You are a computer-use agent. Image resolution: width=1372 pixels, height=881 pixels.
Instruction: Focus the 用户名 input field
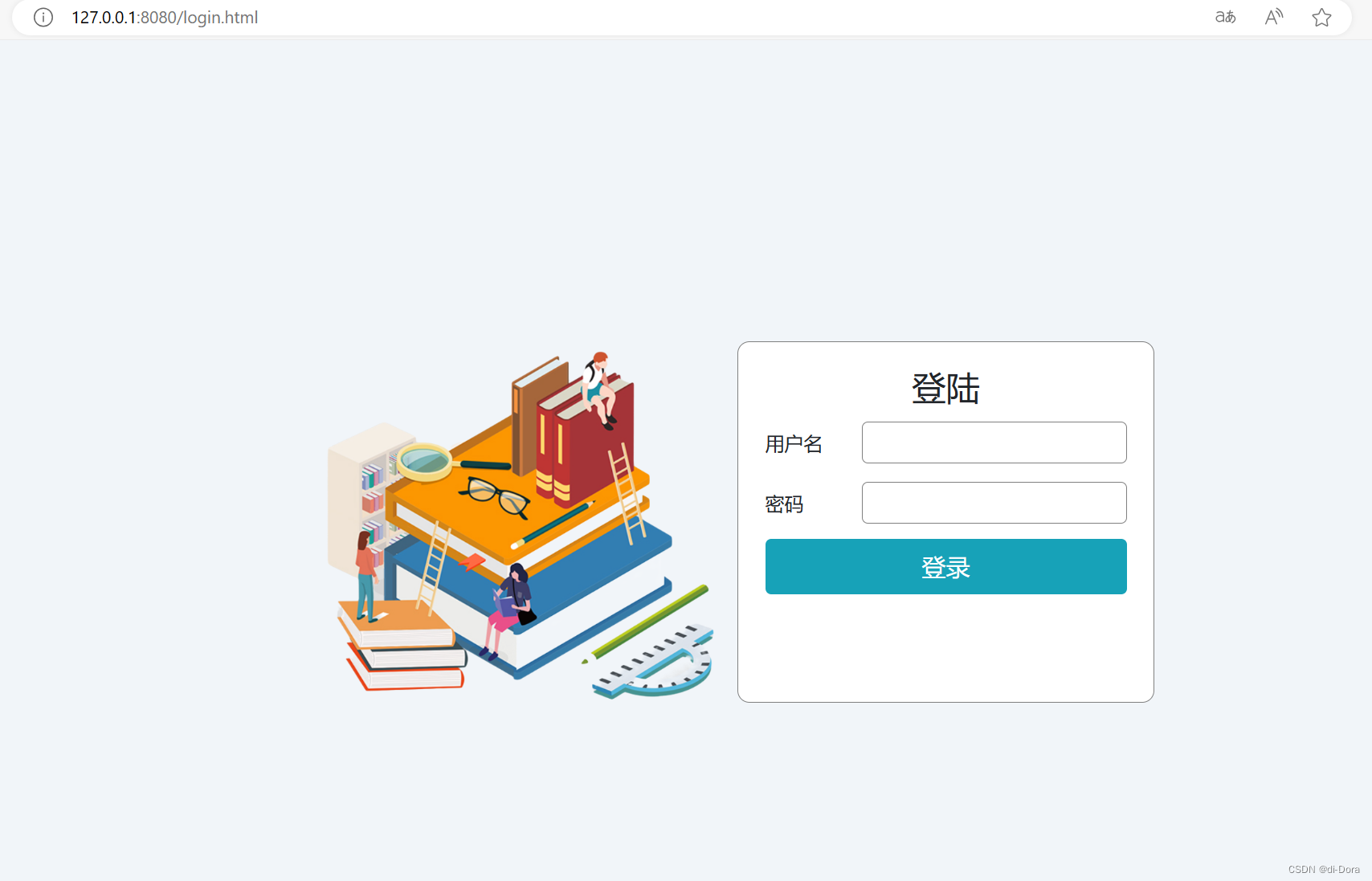click(994, 443)
